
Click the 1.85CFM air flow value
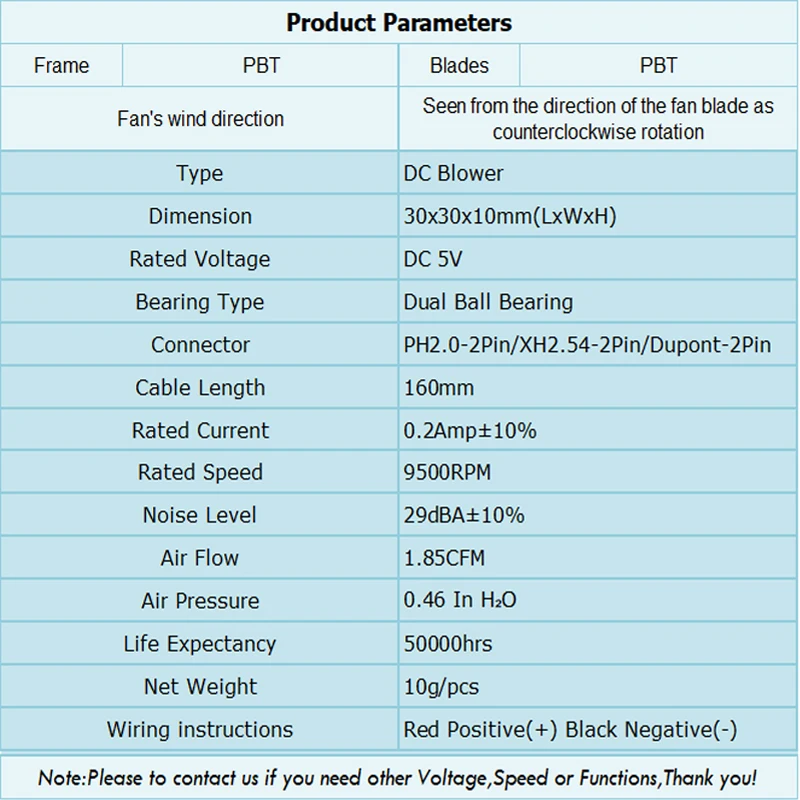pyautogui.click(x=444, y=558)
